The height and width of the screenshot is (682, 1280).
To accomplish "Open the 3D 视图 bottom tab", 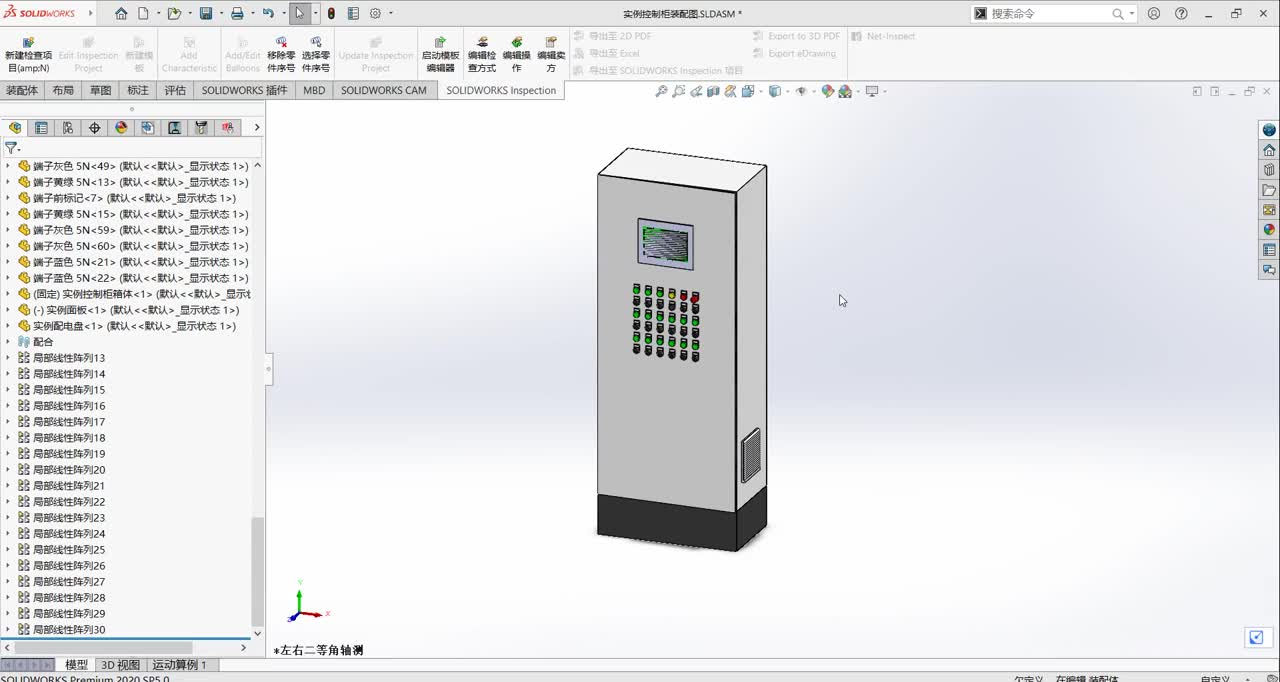I will [x=120, y=665].
